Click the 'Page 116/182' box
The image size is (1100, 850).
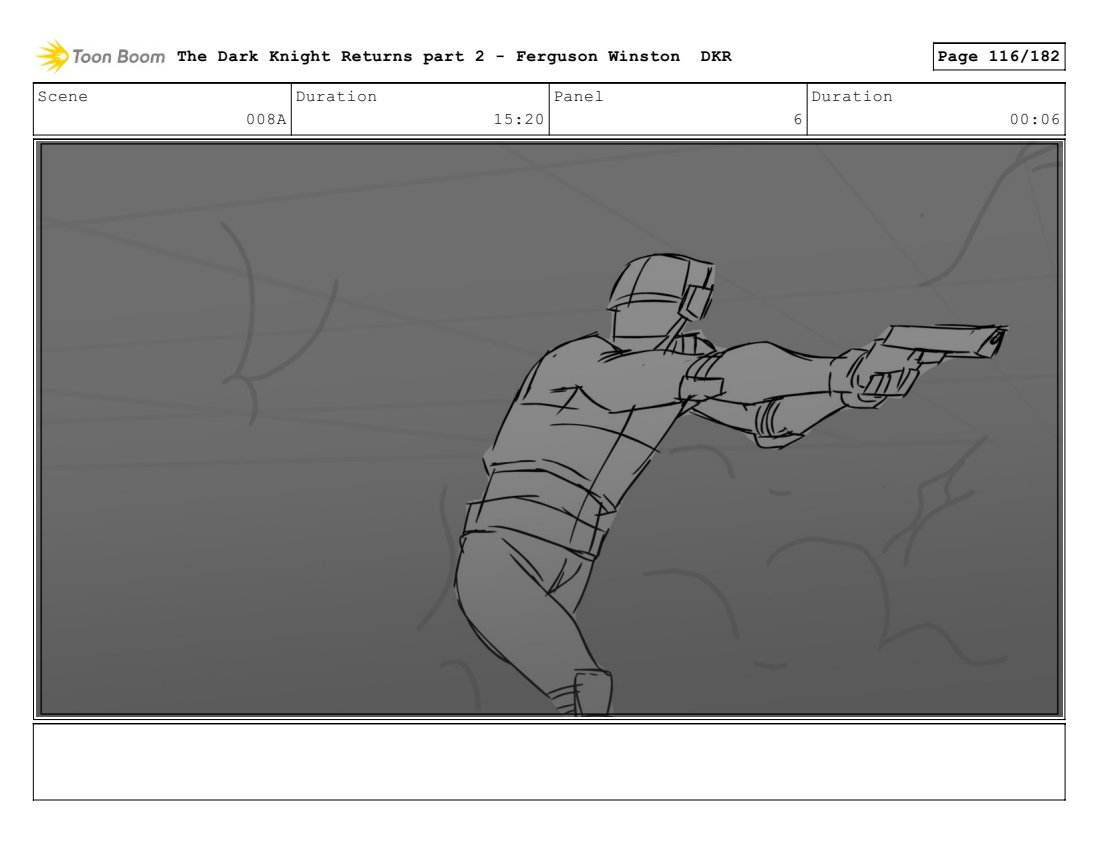pos(998,57)
